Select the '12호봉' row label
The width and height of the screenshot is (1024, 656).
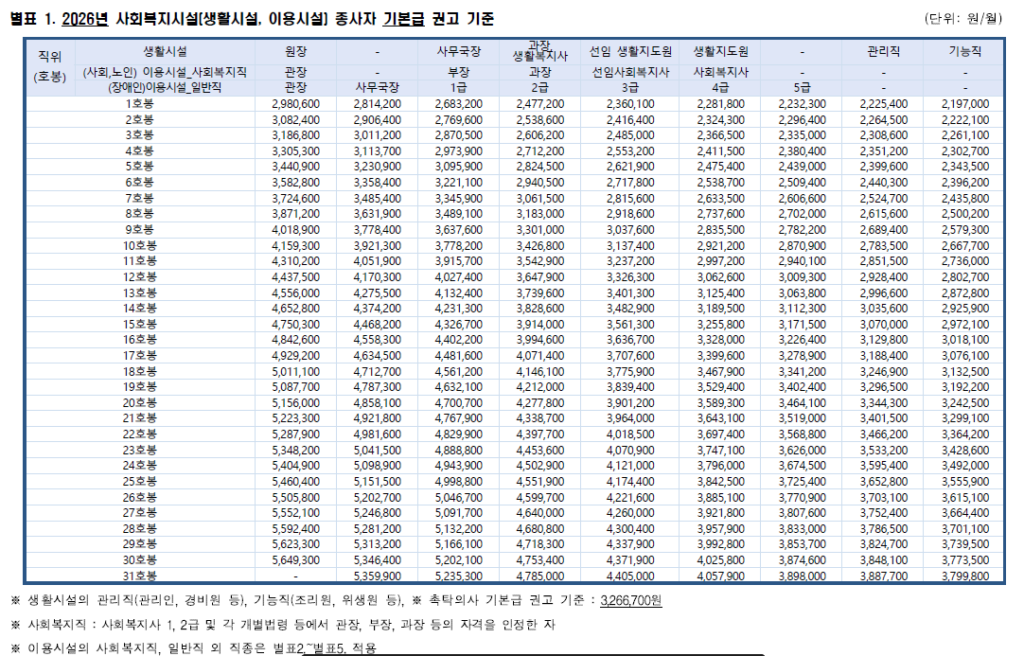click(140, 277)
